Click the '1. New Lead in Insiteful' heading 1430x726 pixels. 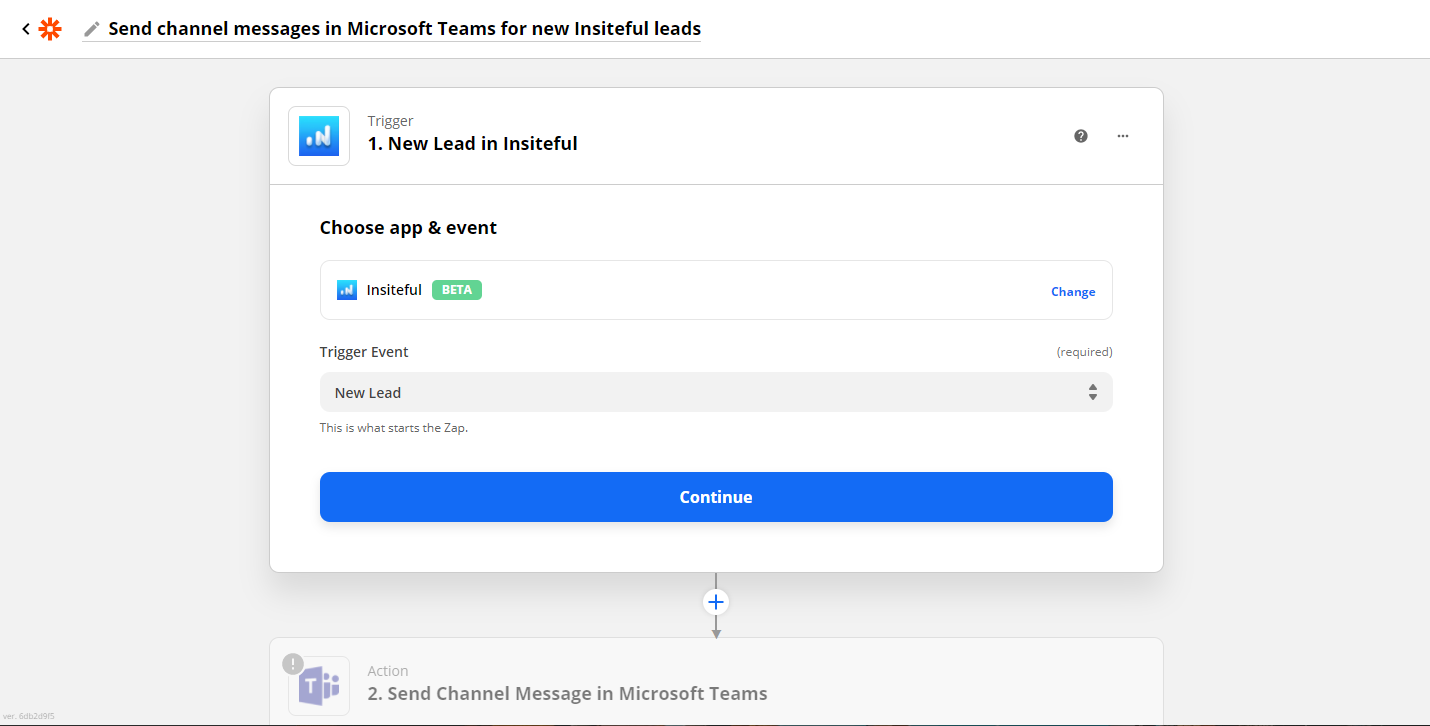pos(473,144)
